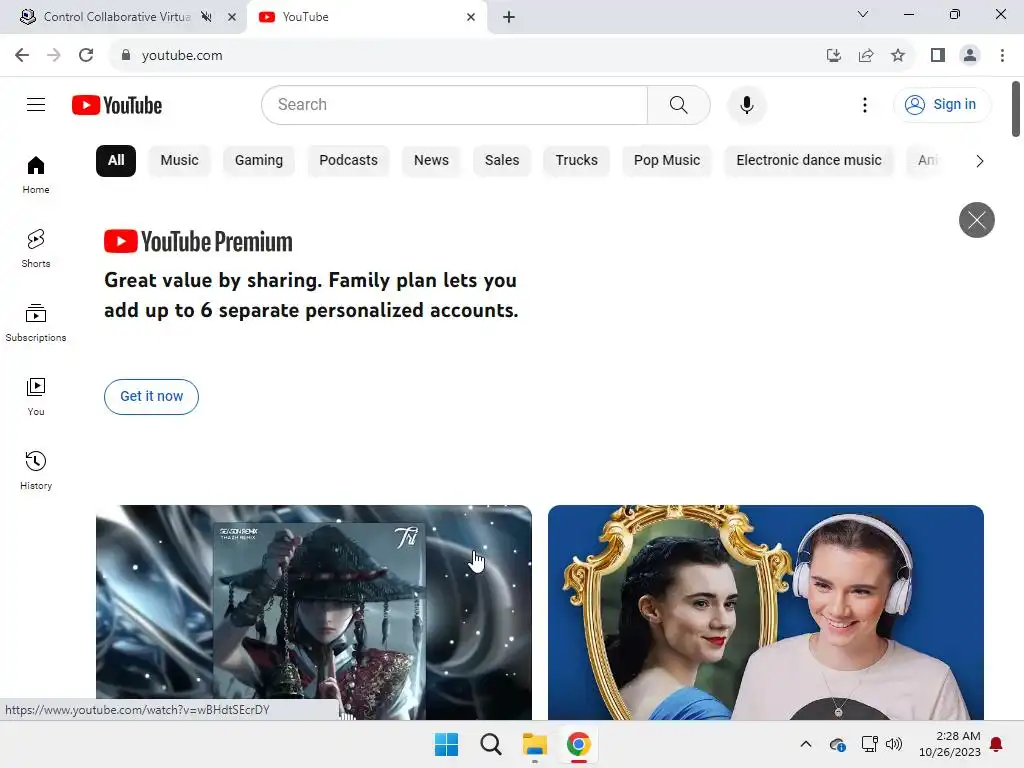The width and height of the screenshot is (1024, 768).
Task: Open Windows taskbar search
Action: click(490, 744)
